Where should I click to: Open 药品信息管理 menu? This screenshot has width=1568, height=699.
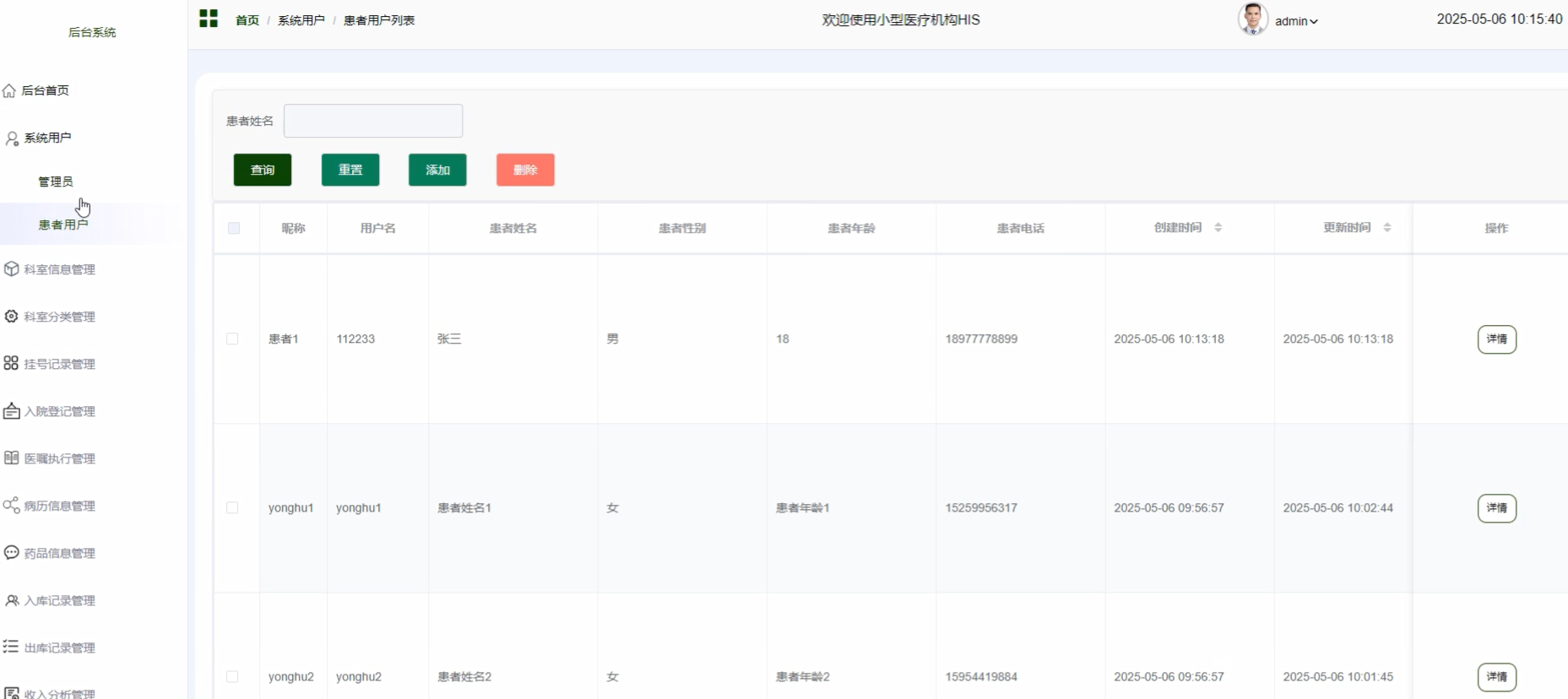(59, 553)
